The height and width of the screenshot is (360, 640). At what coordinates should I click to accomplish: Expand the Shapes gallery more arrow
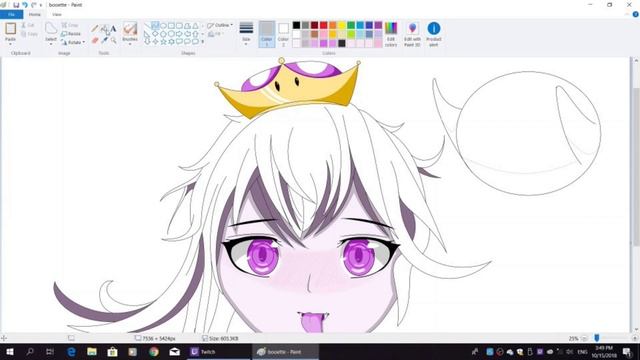(x=203, y=42)
